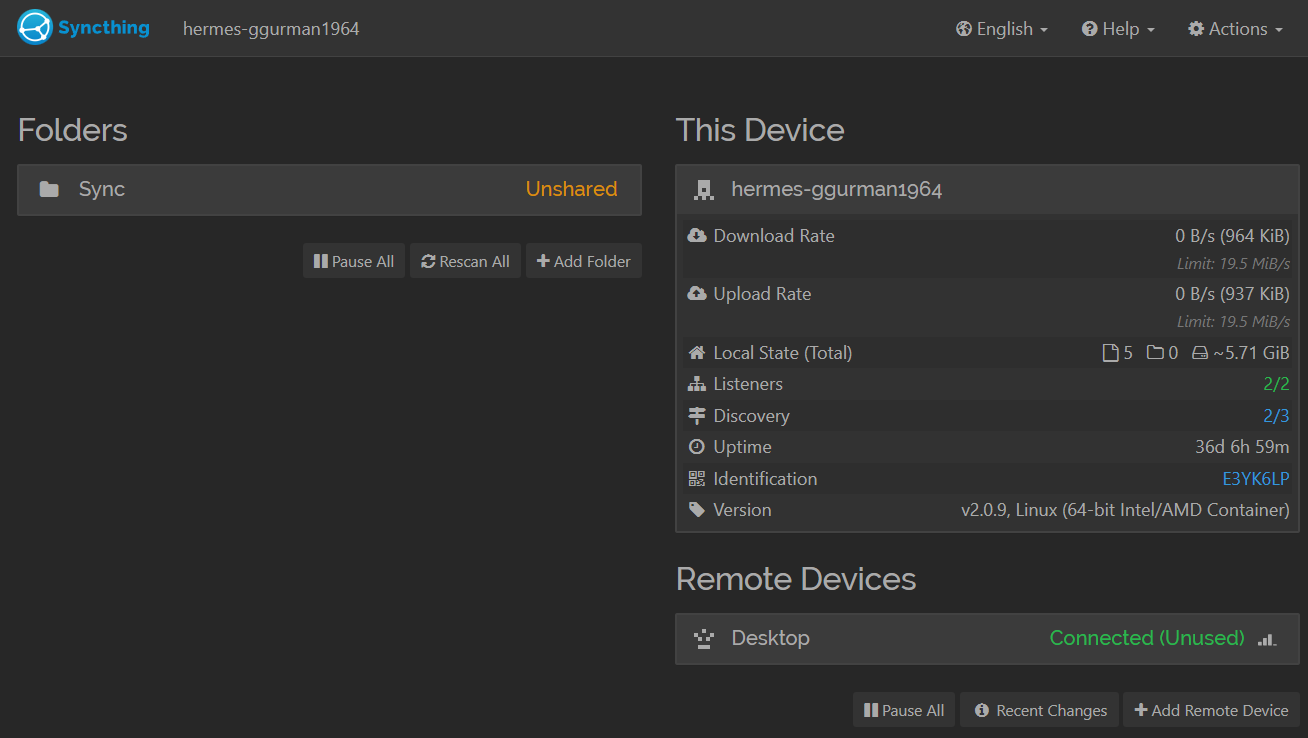The image size is (1308, 738).
Task: Open the Actions dropdown menu
Action: (1235, 29)
